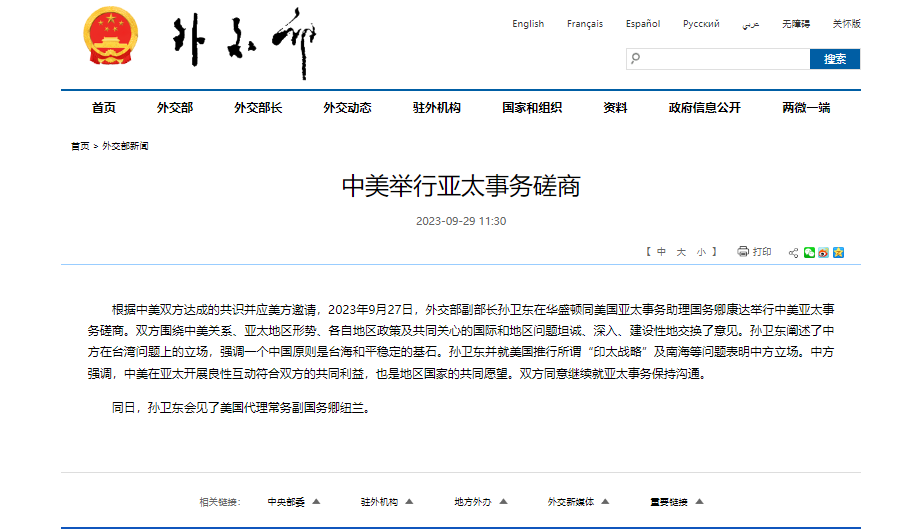This screenshot has height=530, width=902.
Task: Click the article title 中美举行亚太事务磋商
Action: point(461,186)
